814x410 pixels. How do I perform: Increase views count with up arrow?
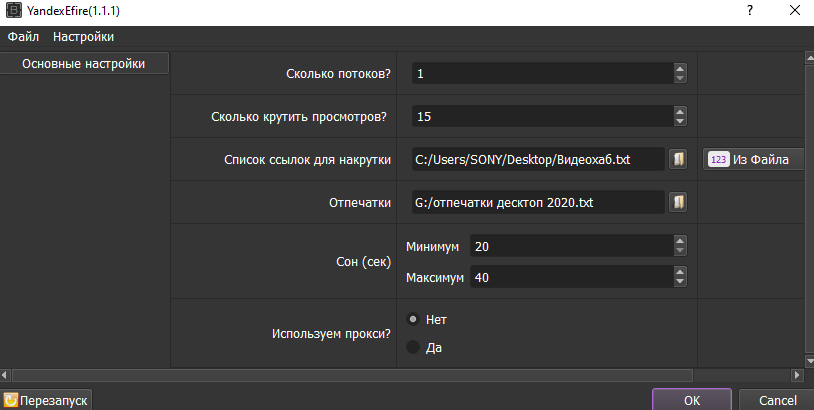[680, 112]
